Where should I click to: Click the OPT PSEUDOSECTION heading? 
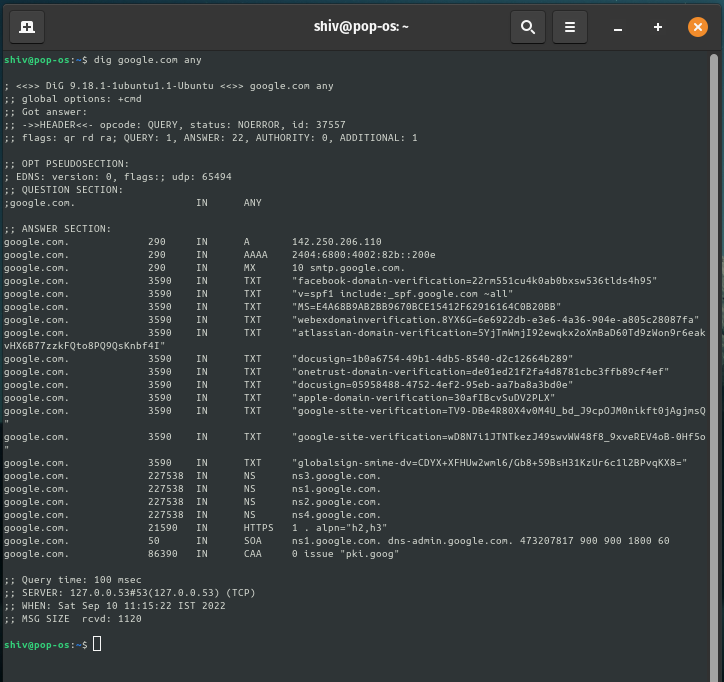point(67,163)
